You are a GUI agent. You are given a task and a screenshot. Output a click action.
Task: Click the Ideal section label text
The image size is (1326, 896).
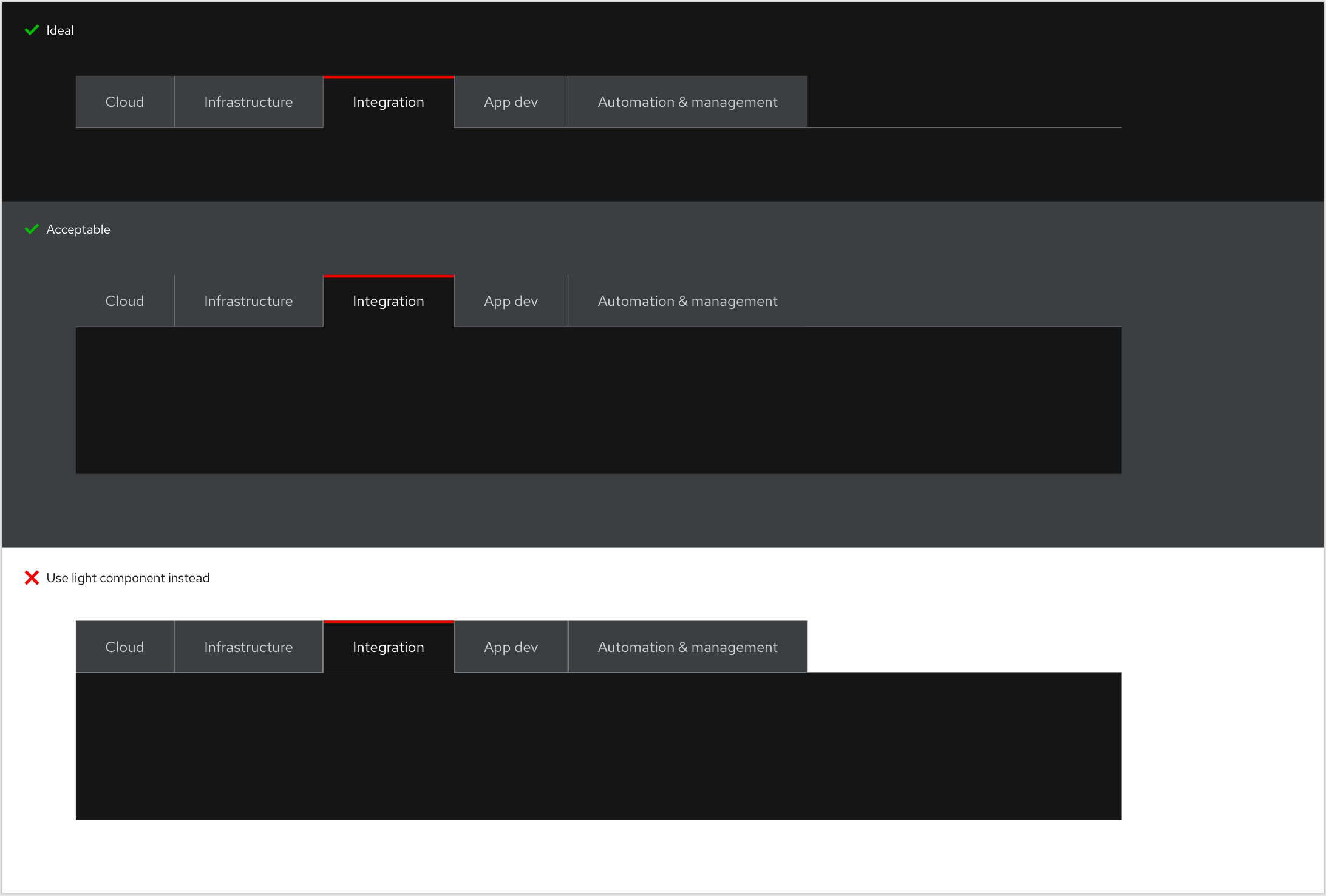(60, 30)
